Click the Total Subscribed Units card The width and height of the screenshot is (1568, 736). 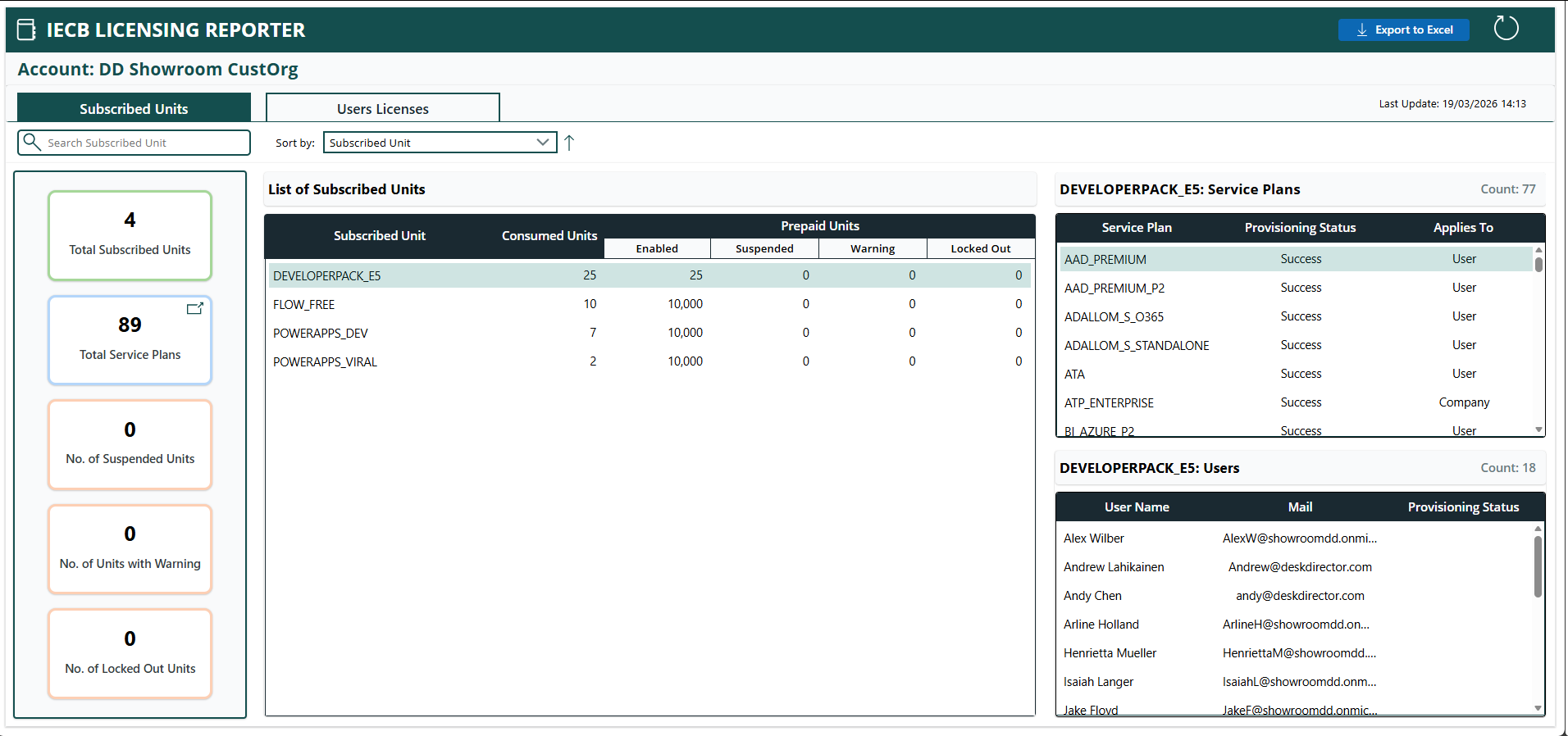click(130, 235)
